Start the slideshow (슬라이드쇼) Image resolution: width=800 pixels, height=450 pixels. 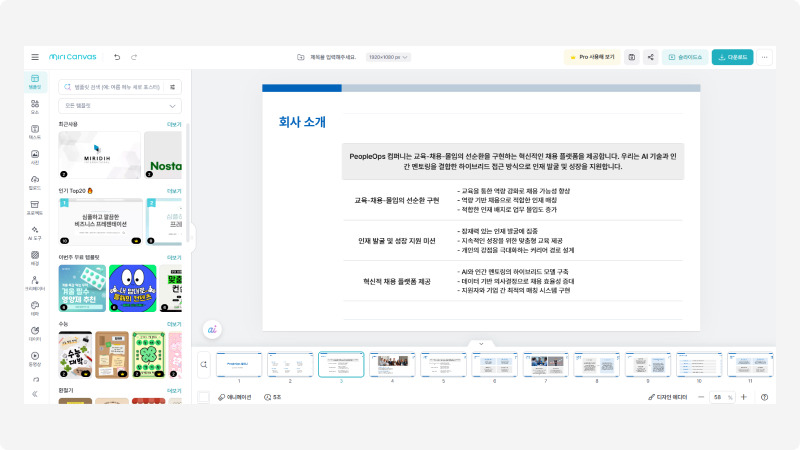point(685,57)
